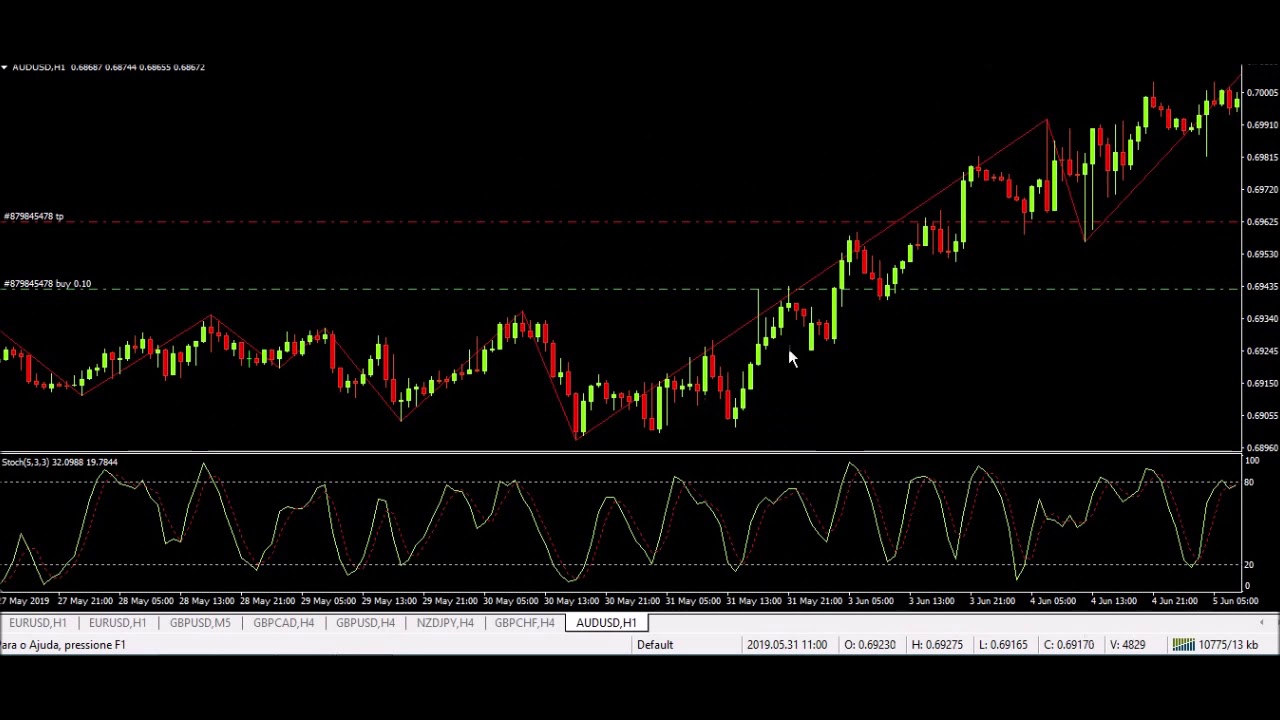The height and width of the screenshot is (720, 1280).
Task: Click the 0.70005 price scale label
Action: 1263,93
